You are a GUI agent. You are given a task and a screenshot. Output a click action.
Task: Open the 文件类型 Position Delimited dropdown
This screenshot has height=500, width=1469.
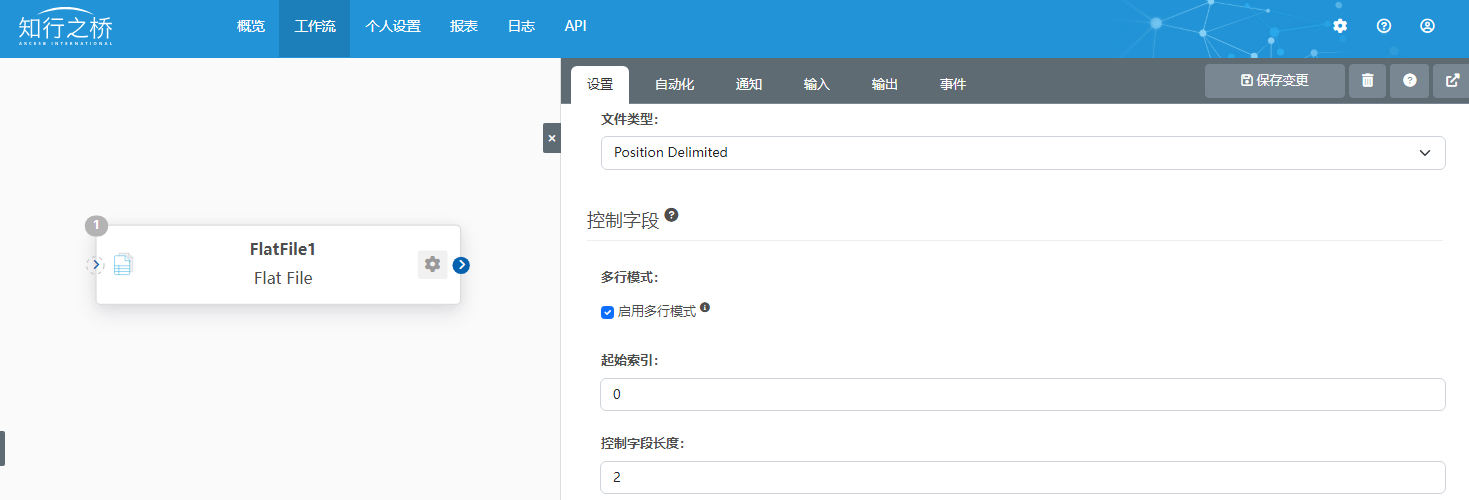point(1022,153)
